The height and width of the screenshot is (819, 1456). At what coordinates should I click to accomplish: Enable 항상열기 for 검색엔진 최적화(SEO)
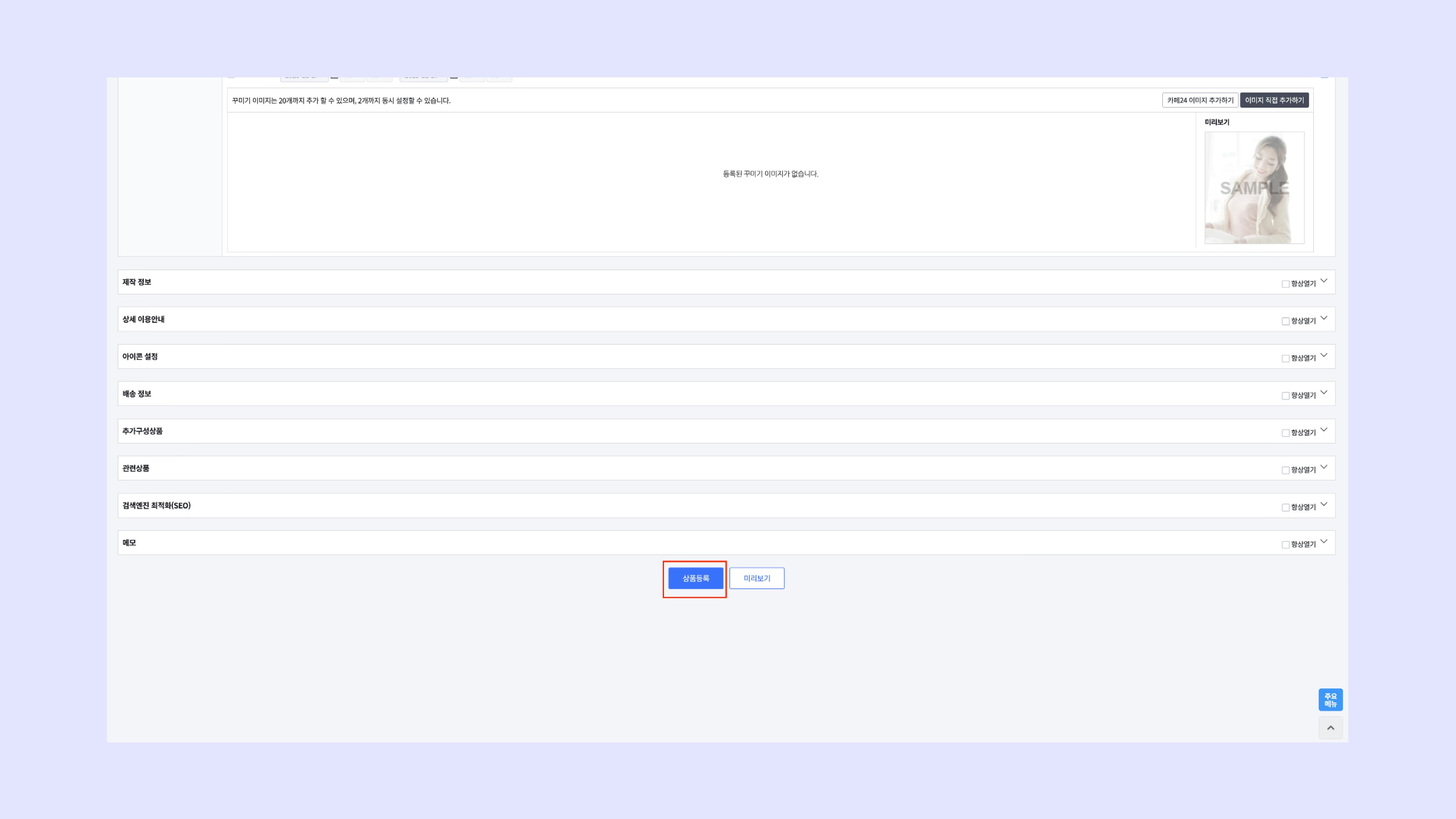pyautogui.click(x=1285, y=508)
